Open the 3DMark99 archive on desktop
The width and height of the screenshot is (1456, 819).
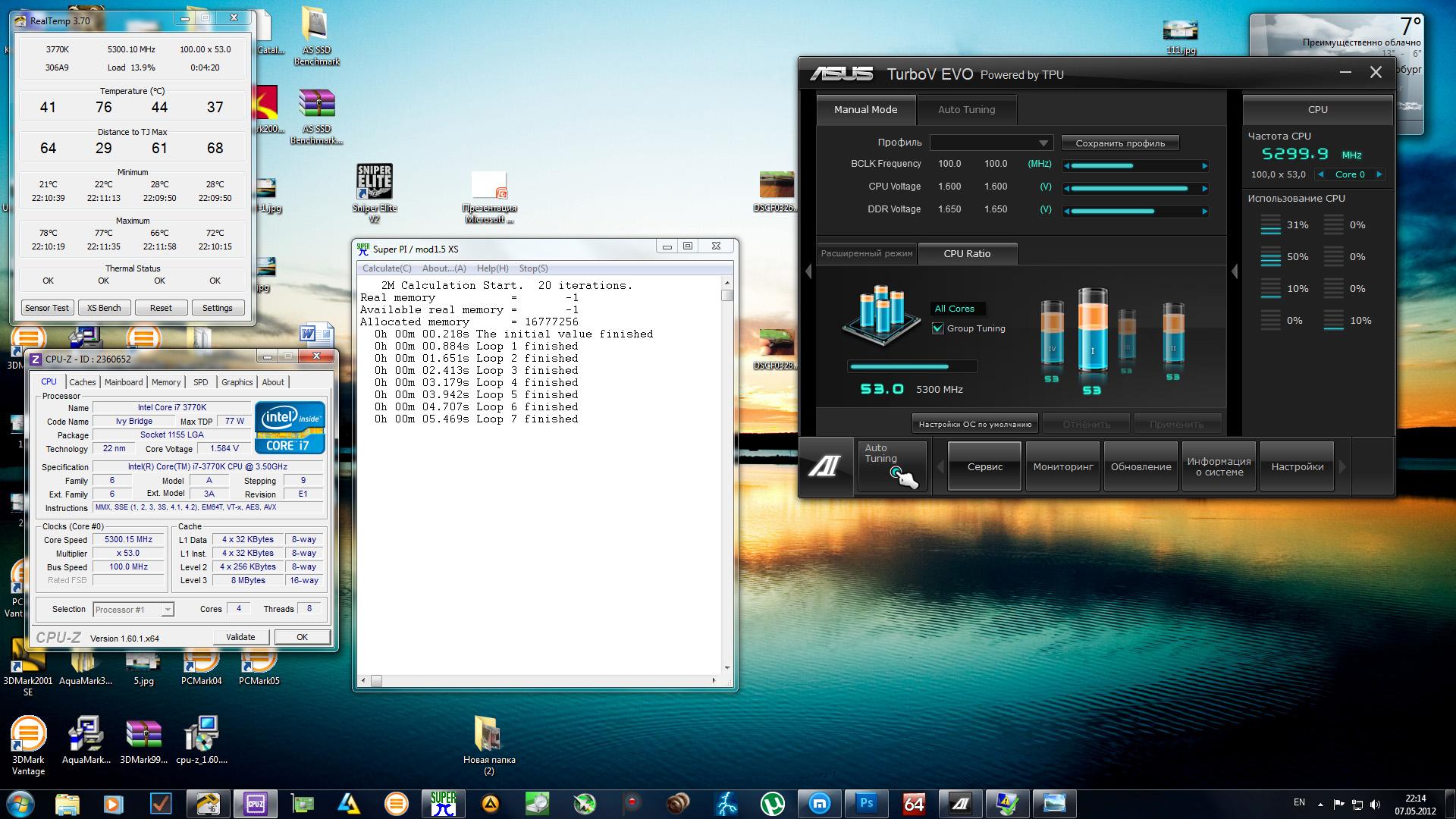(143, 739)
